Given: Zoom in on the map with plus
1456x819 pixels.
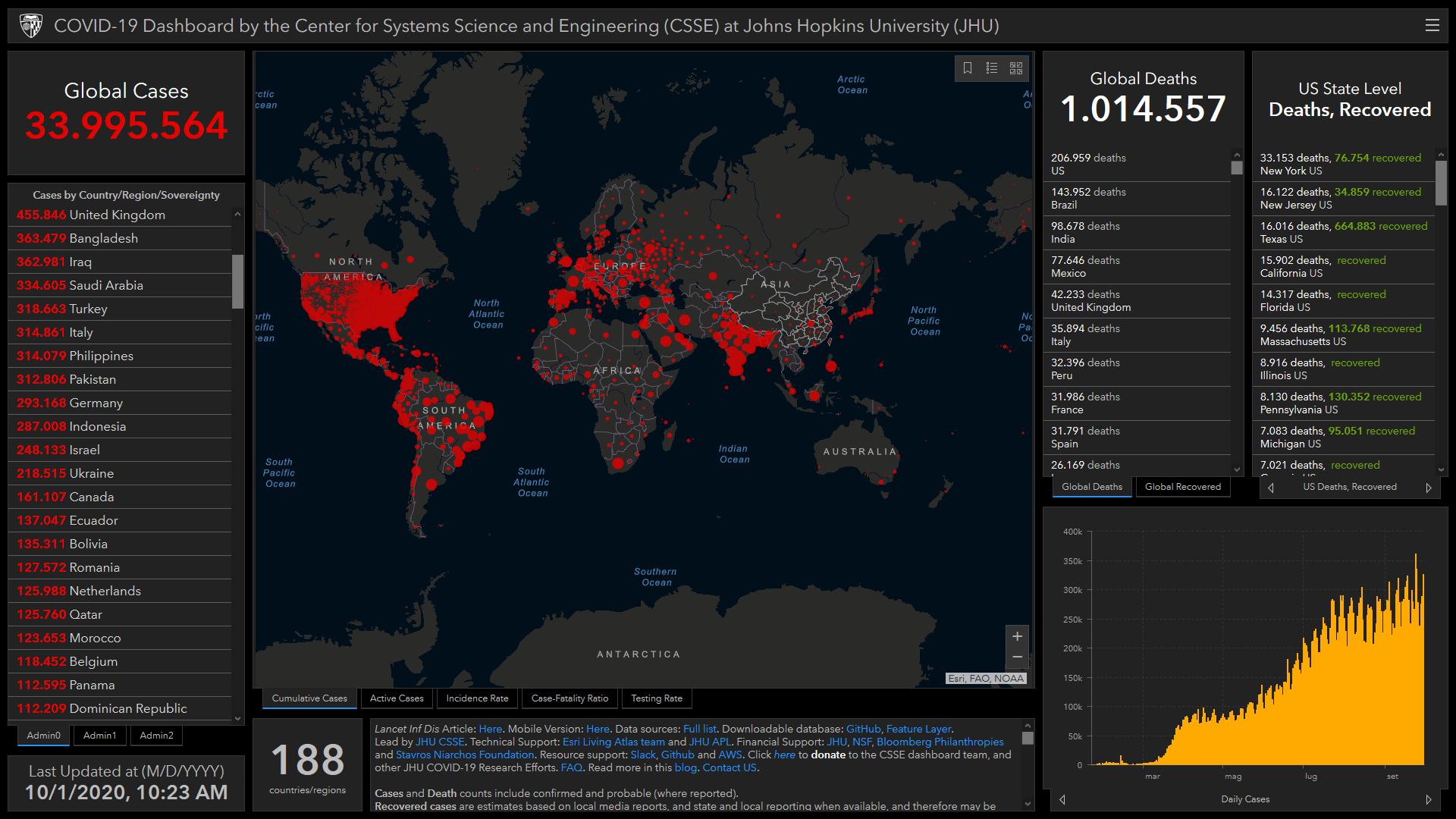Looking at the screenshot, I should (1018, 636).
